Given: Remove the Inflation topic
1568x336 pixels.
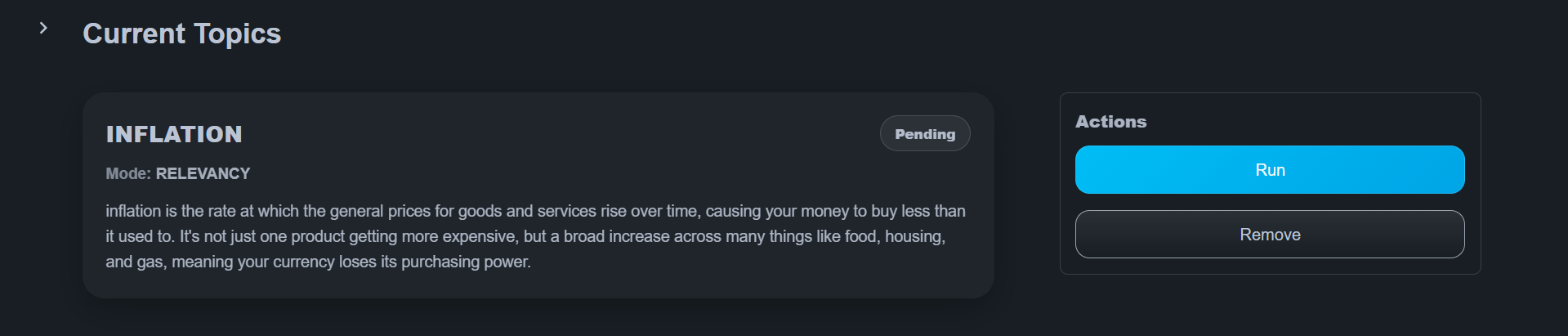Looking at the screenshot, I should [1269, 235].
